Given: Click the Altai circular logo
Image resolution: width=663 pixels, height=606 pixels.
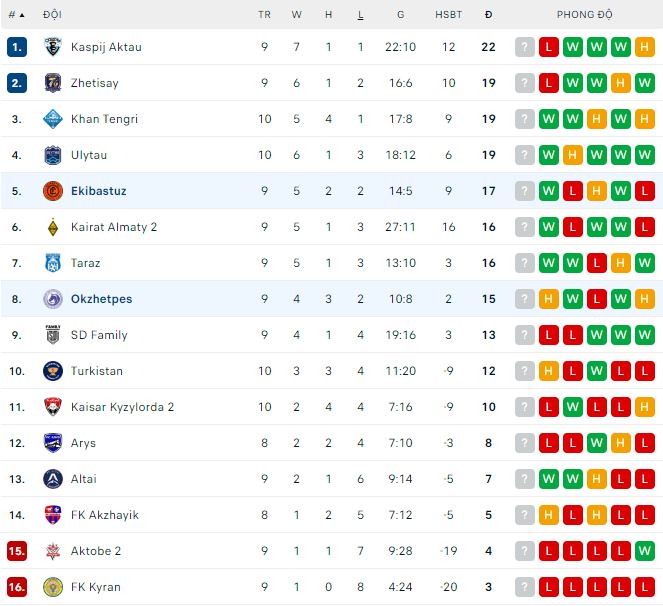Looking at the screenshot, I should pyautogui.click(x=53, y=479).
